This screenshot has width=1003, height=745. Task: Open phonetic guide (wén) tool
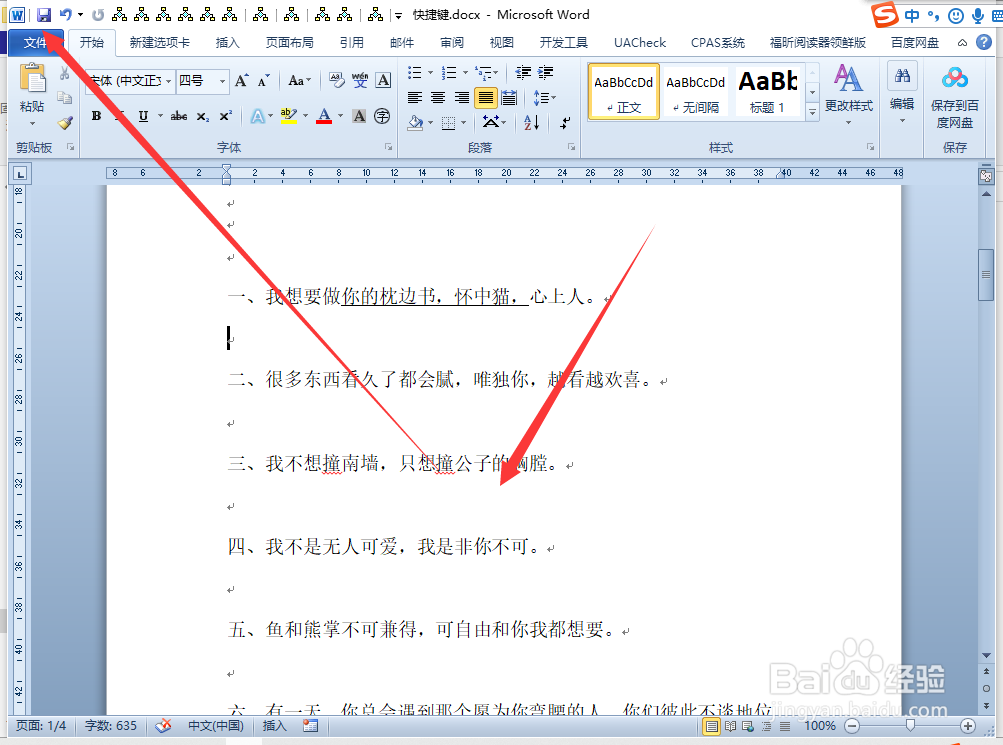tap(360, 80)
